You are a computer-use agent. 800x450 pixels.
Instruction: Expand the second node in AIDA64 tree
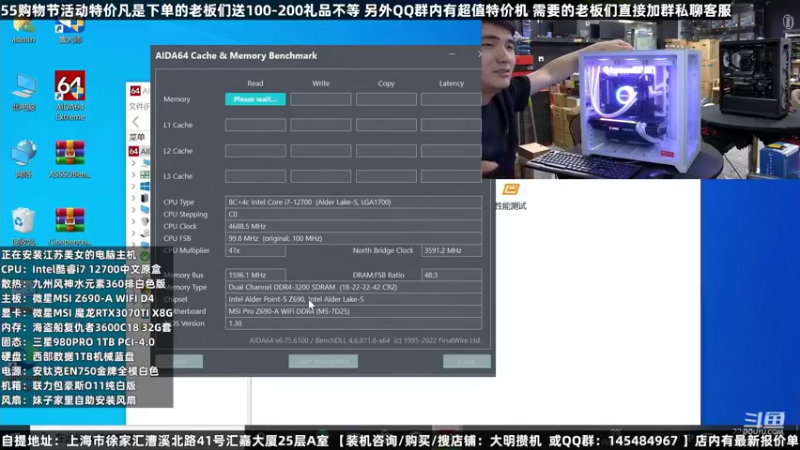click(x=134, y=175)
